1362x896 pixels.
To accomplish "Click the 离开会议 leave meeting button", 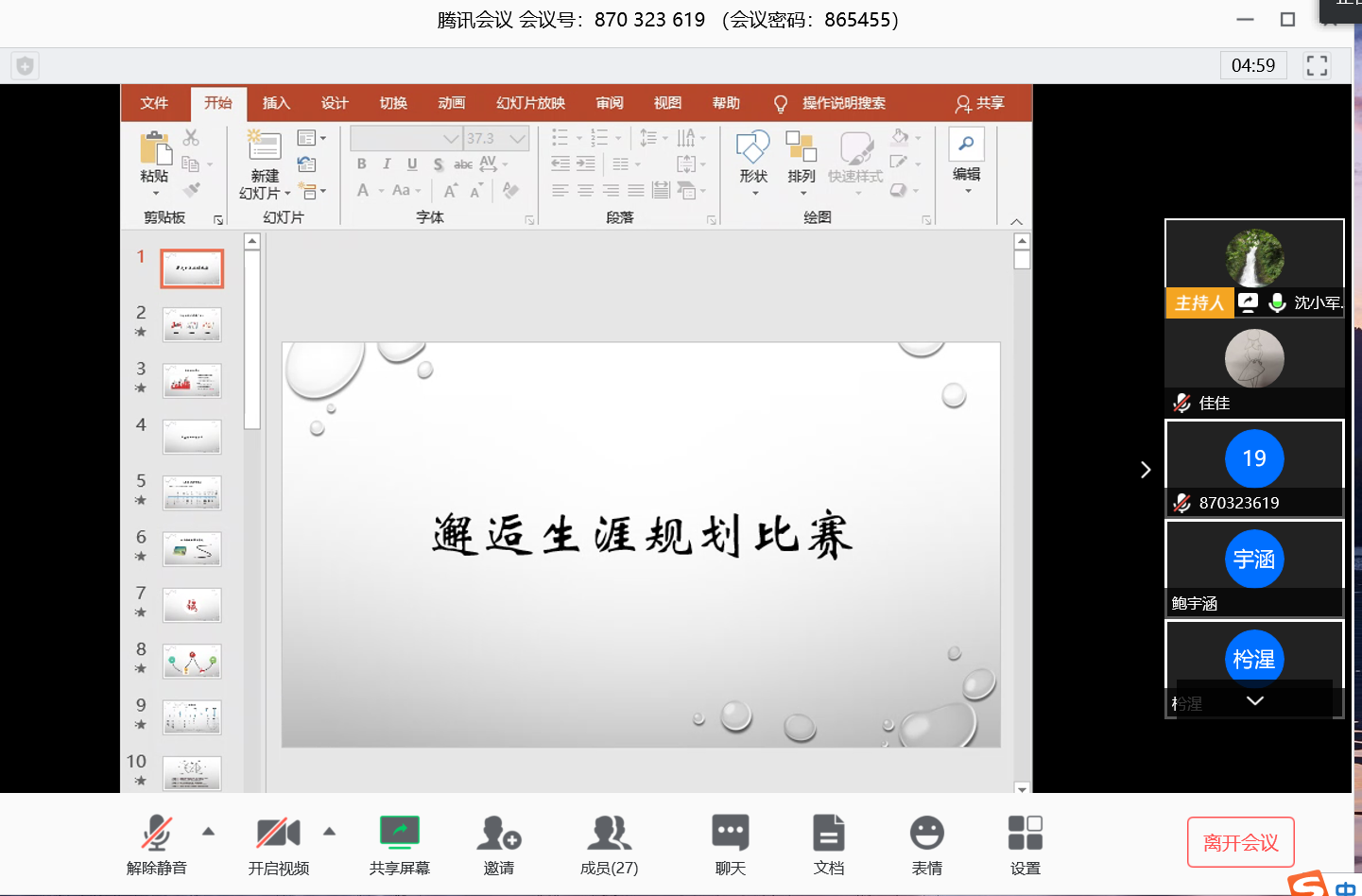I will click(1240, 842).
